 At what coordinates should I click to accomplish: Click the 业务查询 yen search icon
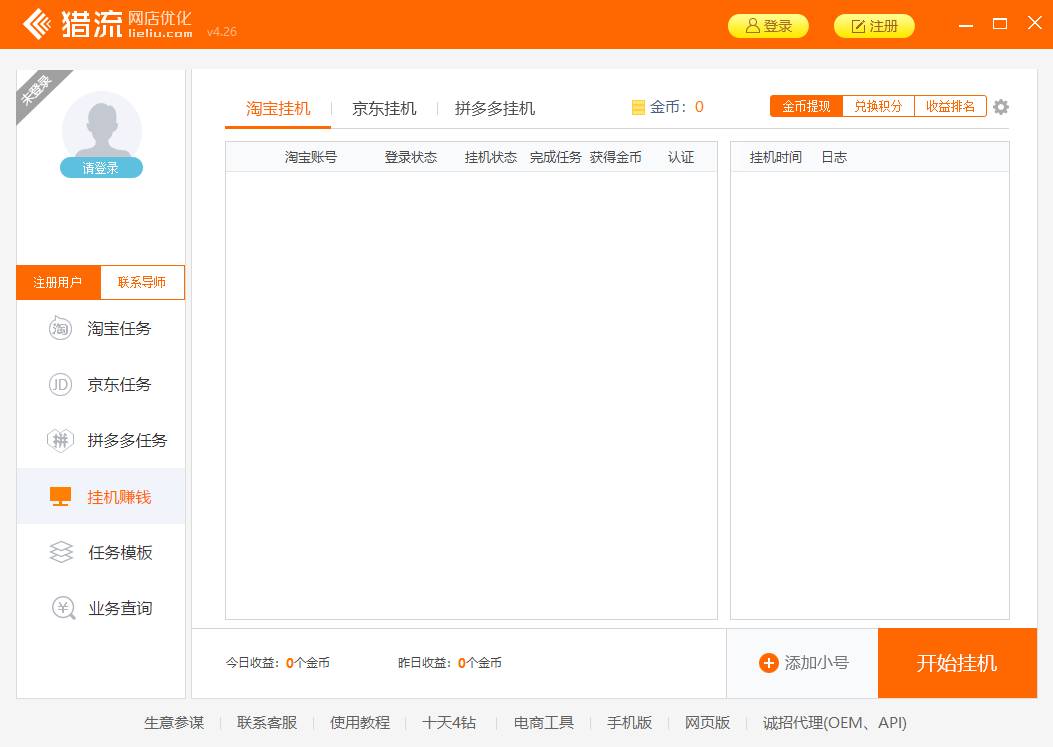(64, 609)
